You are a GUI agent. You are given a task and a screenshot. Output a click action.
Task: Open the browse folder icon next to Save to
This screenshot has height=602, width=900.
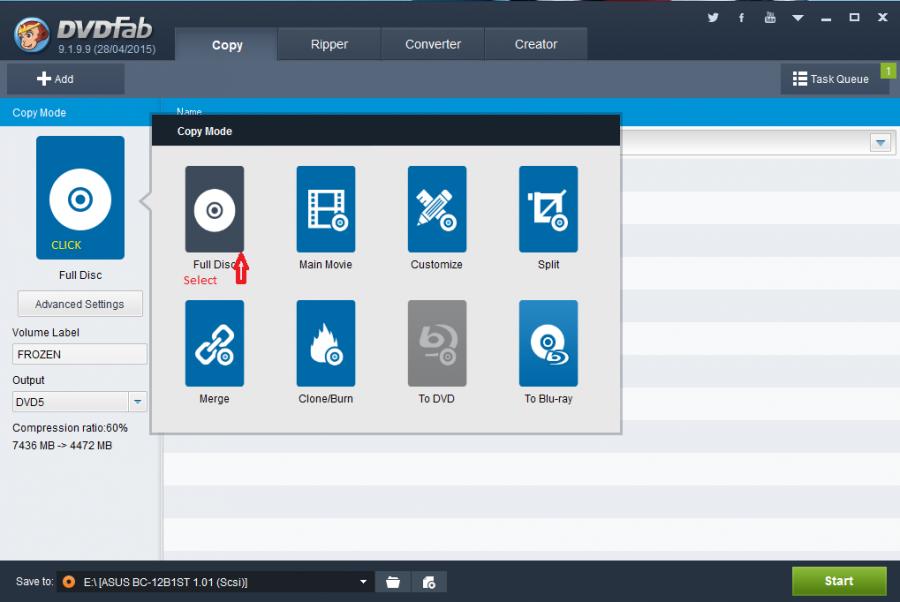coord(393,582)
